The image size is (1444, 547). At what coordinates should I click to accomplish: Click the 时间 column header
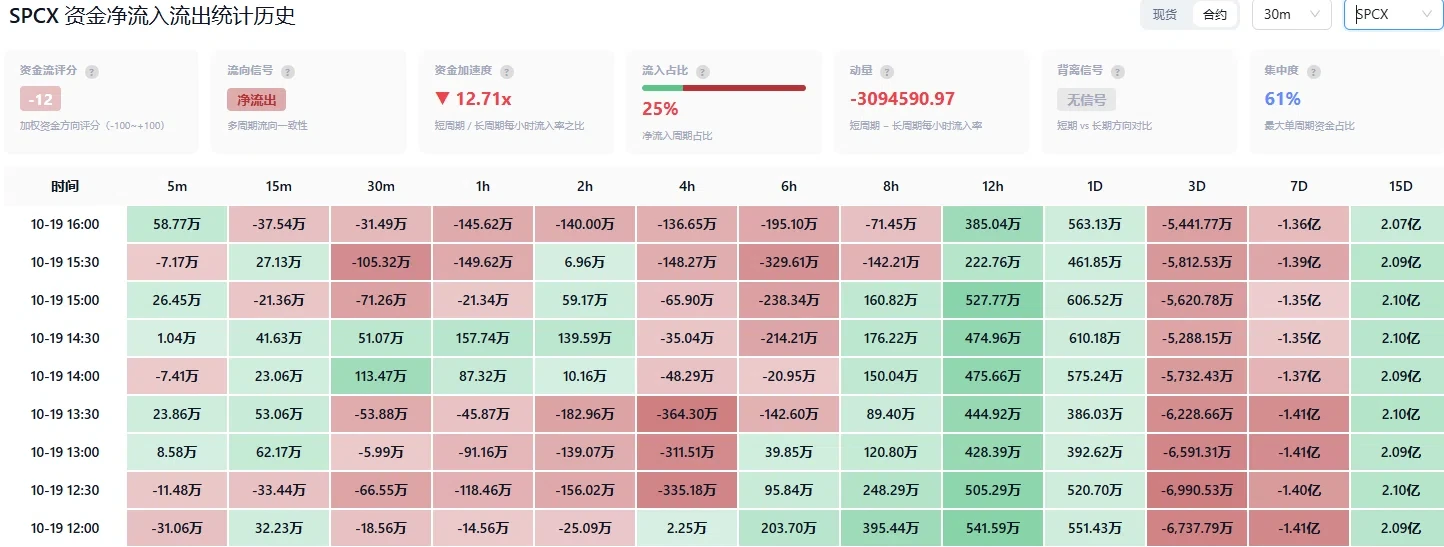65,187
